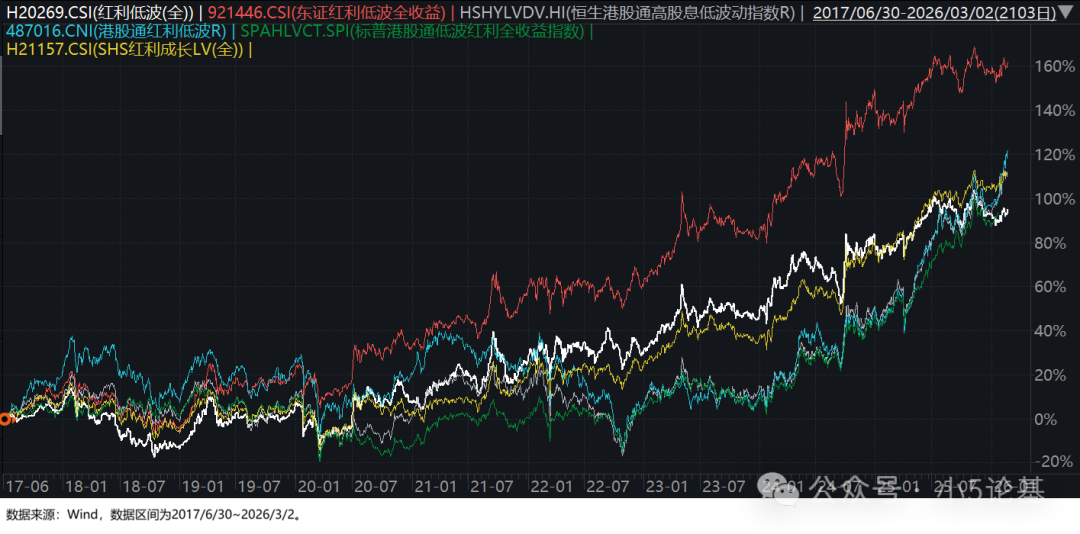Click the 数据来源 Wind source caption
The height and width of the screenshot is (534, 1080).
coord(152,515)
